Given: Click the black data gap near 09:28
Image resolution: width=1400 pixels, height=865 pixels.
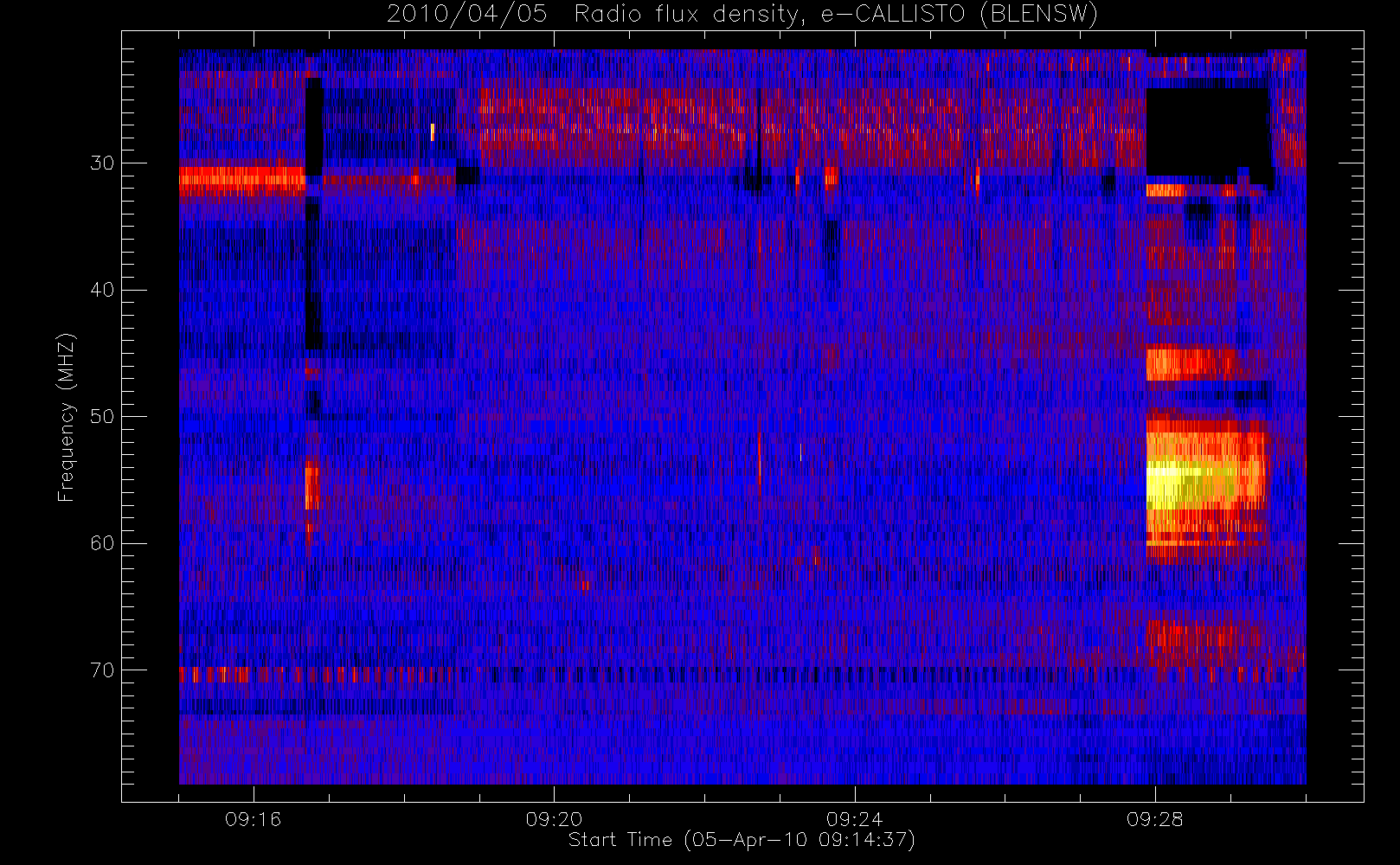Looking at the screenshot, I should [x=1208, y=131].
